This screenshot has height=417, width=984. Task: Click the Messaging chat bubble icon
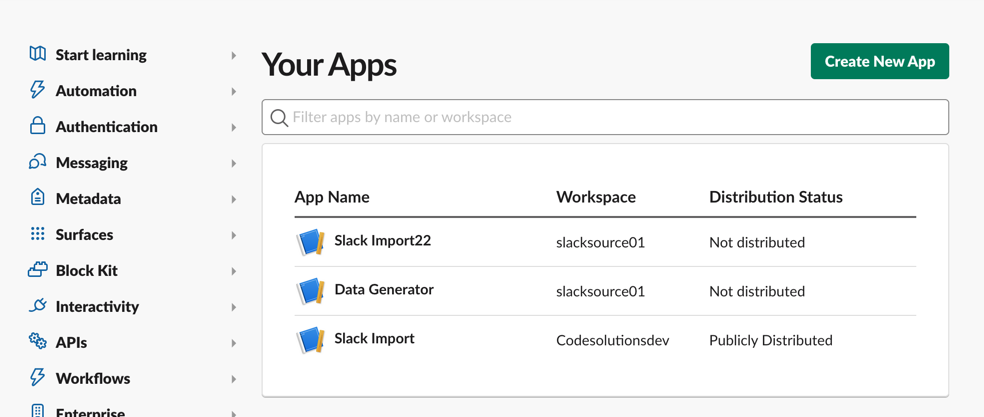pyautogui.click(x=37, y=162)
